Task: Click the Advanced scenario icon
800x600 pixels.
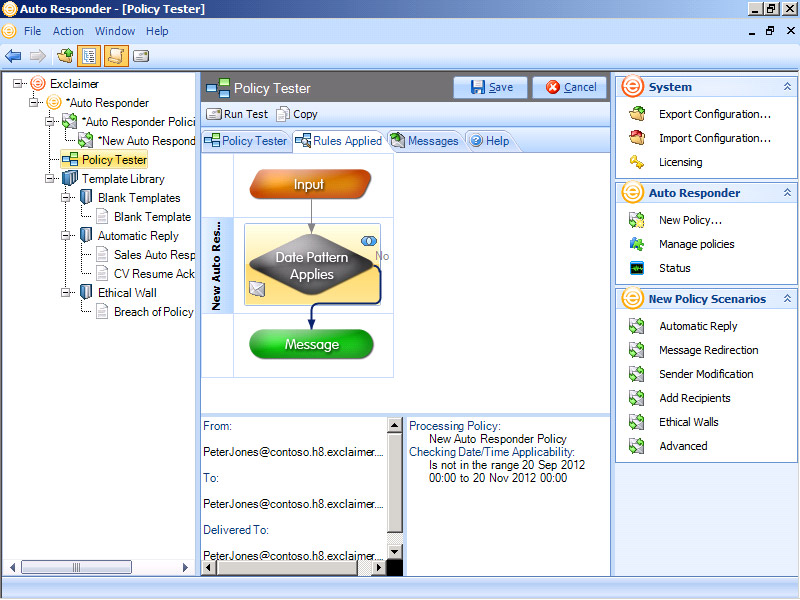Action: click(x=637, y=446)
